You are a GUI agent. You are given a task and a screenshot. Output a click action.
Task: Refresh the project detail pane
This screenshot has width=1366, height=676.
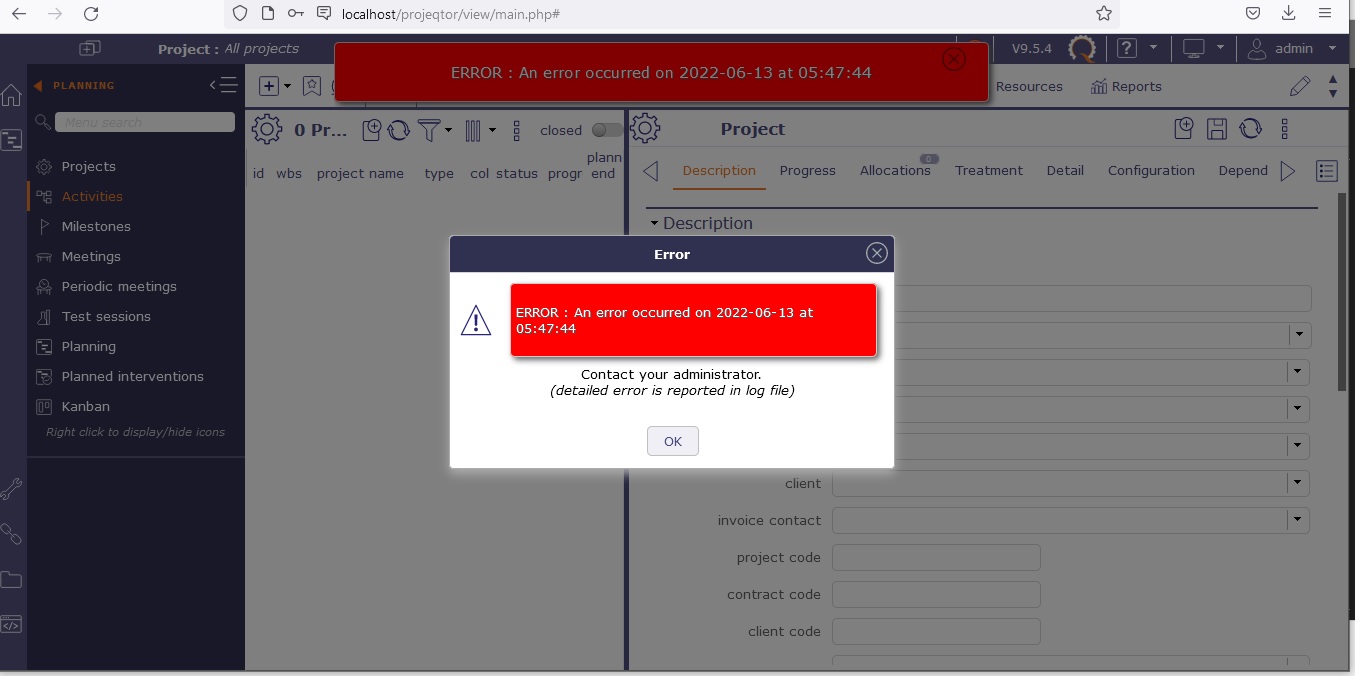1250,128
